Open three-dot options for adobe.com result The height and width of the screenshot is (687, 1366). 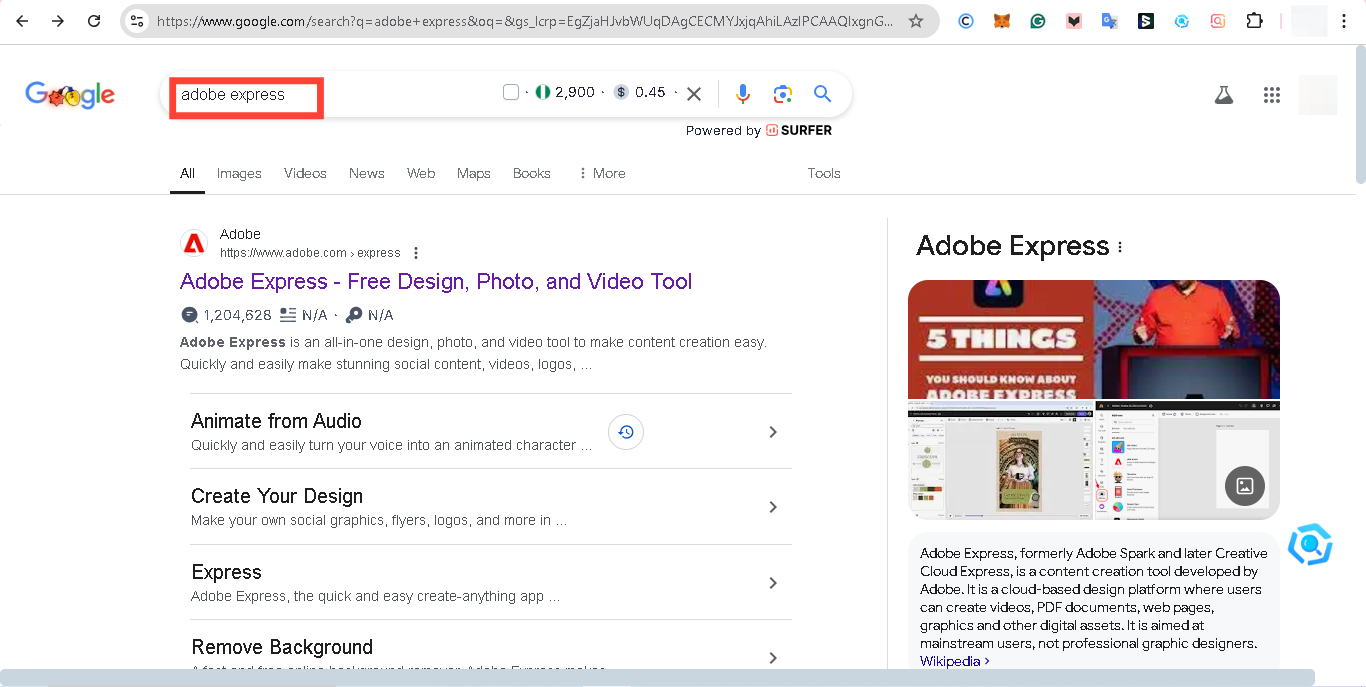coord(416,253)
